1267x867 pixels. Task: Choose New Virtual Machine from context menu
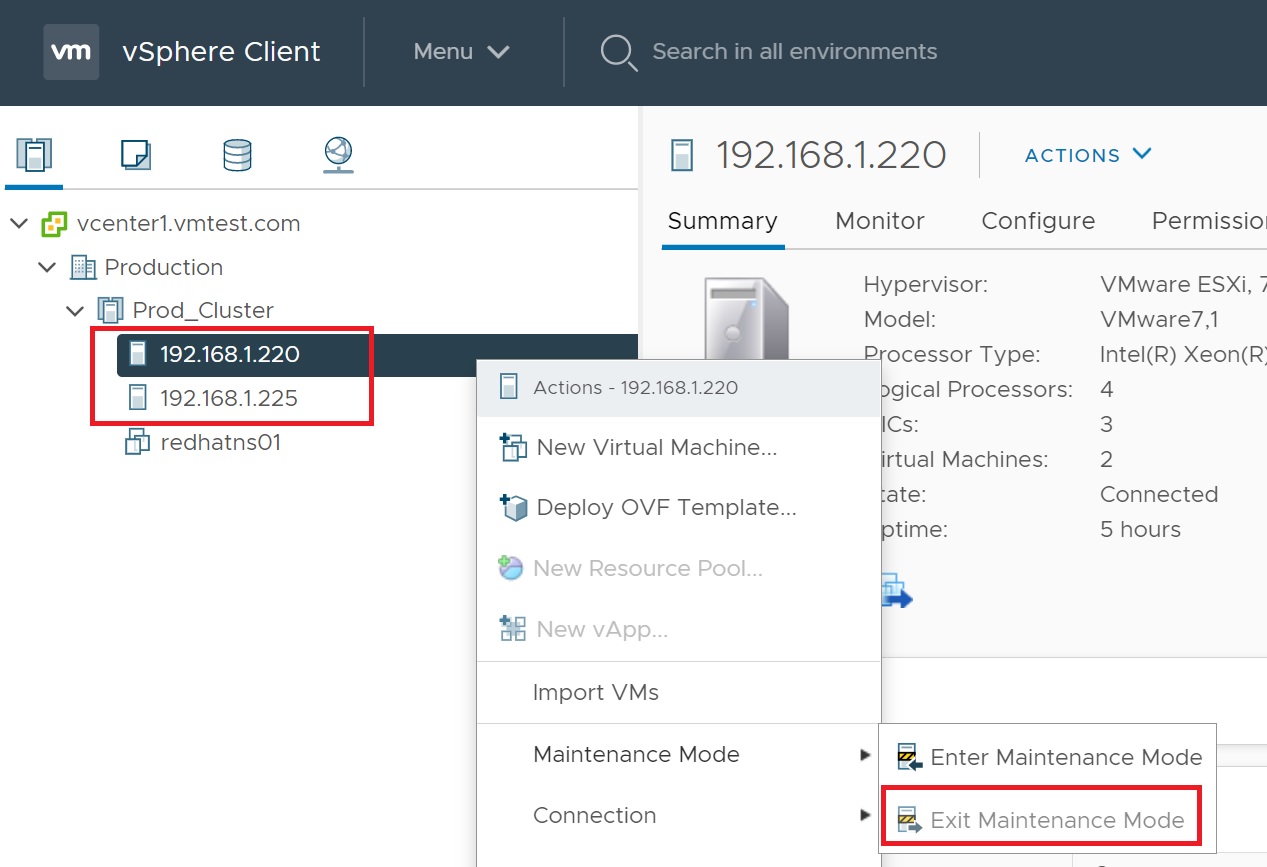point(656,447)
